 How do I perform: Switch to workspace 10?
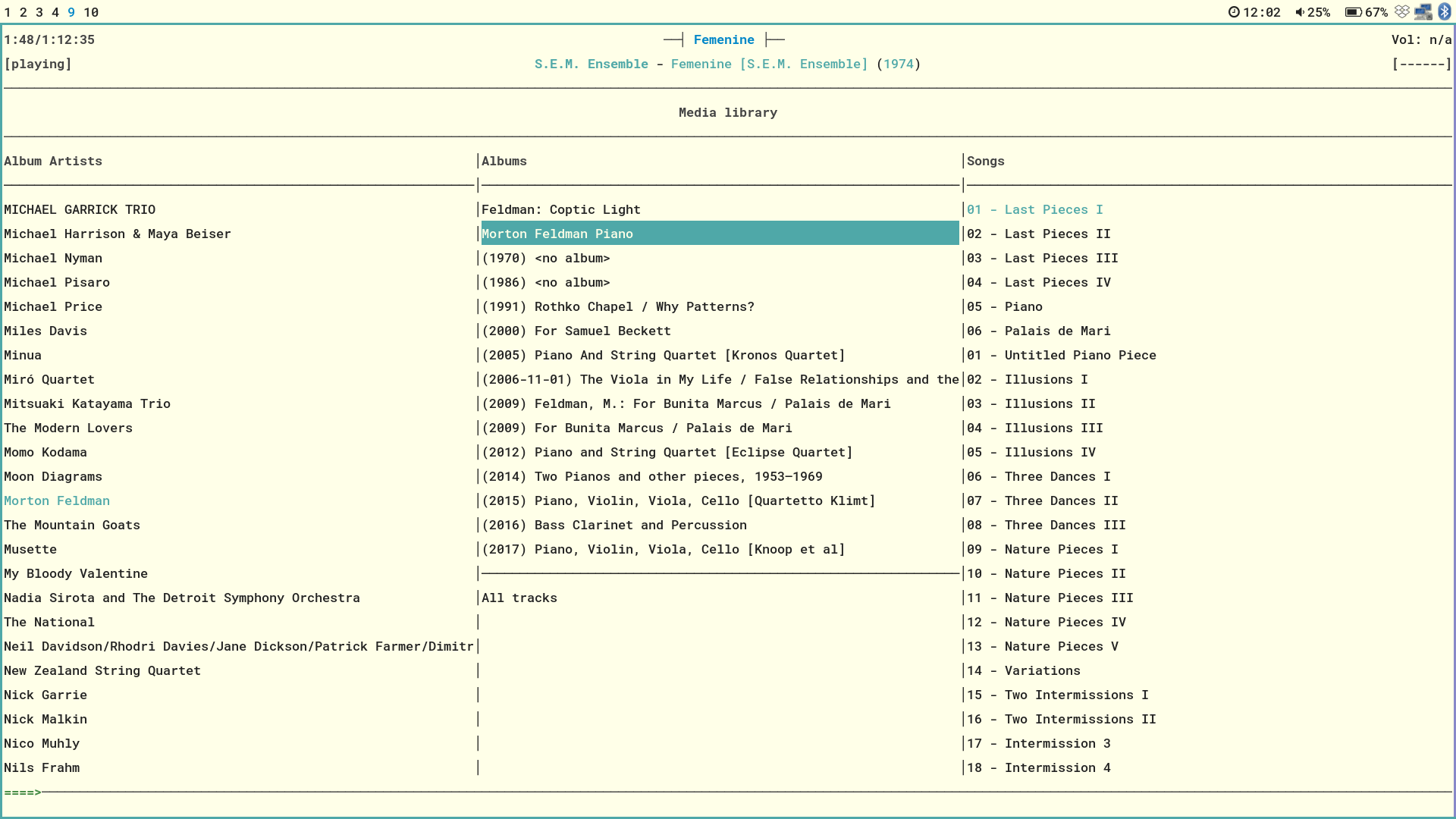coord(91,12)
